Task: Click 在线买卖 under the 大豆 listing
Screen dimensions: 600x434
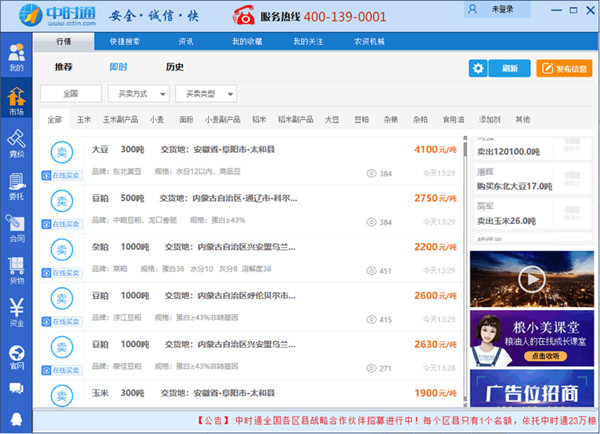Action: (61, 174)
